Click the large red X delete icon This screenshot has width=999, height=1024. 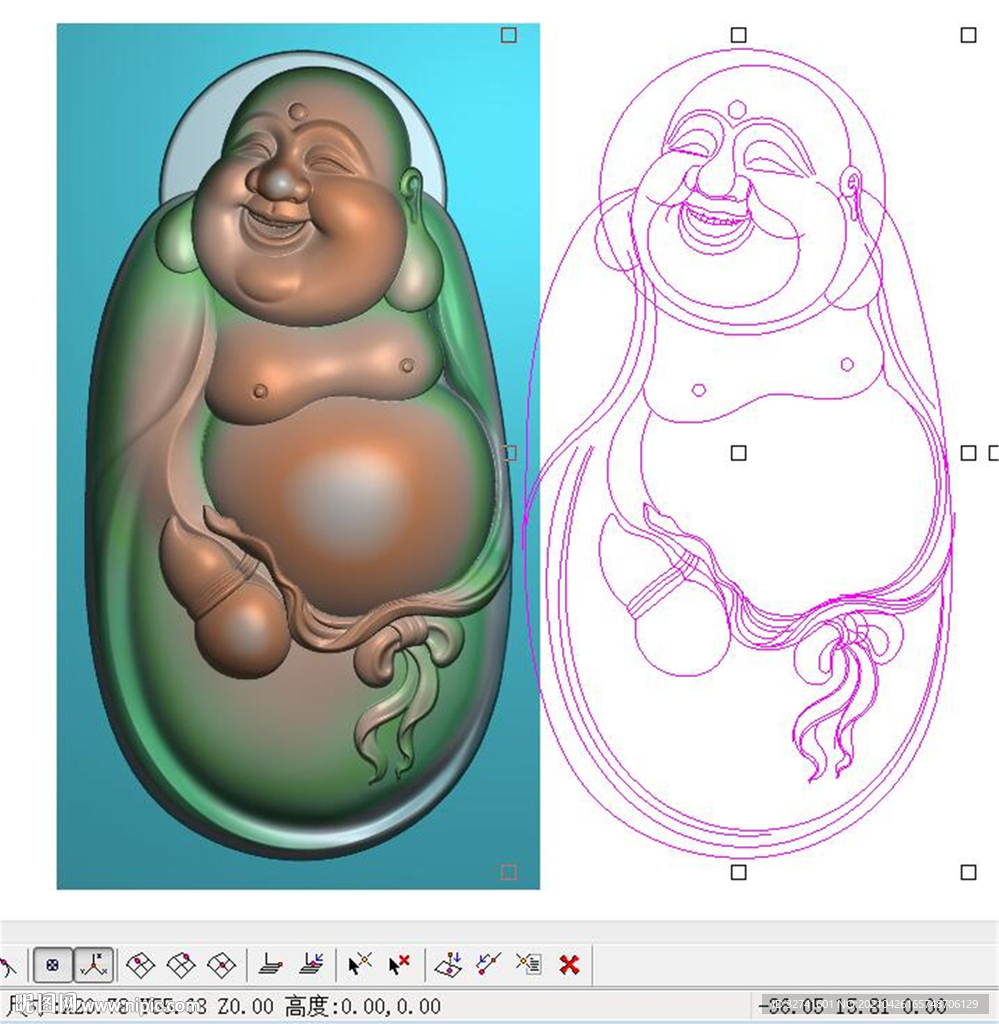point(569,966)
